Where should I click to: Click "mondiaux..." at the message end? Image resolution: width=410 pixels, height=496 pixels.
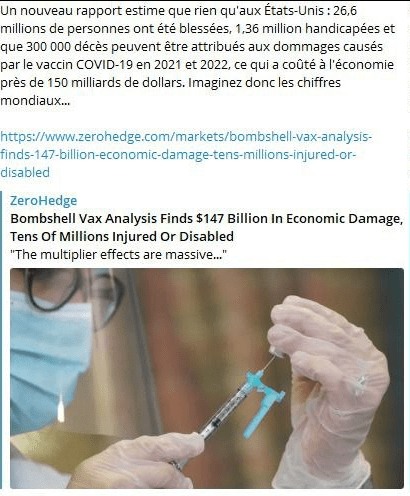[35, 100]
